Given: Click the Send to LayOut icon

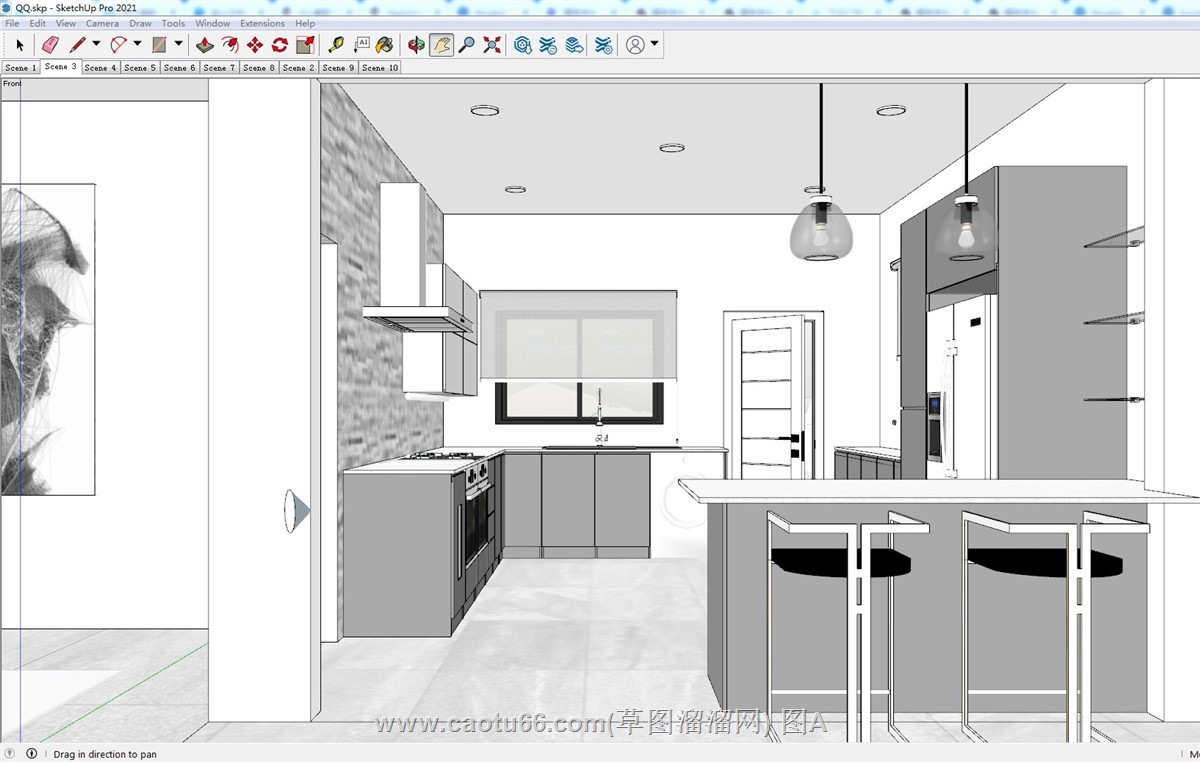Looking at the screenshot, I should click(574, 45).
